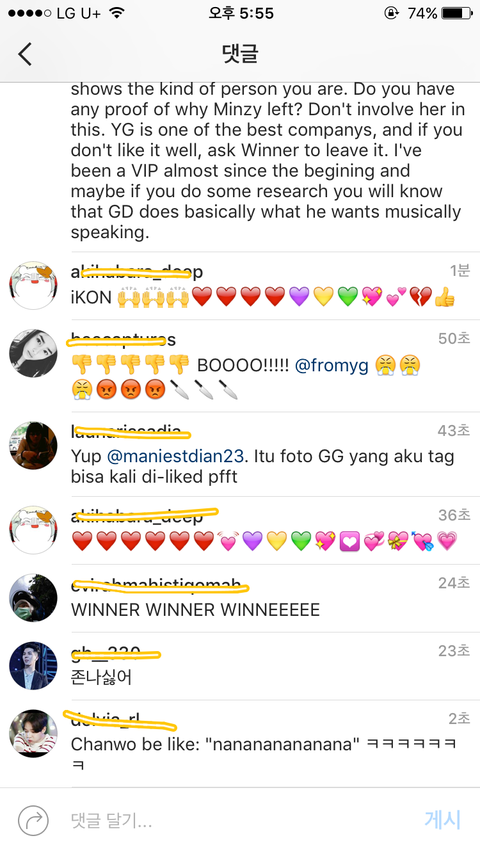Open avatar next to the BOOOO!!!!! comment
Viewport: 480px width, 854px height.
33,353
